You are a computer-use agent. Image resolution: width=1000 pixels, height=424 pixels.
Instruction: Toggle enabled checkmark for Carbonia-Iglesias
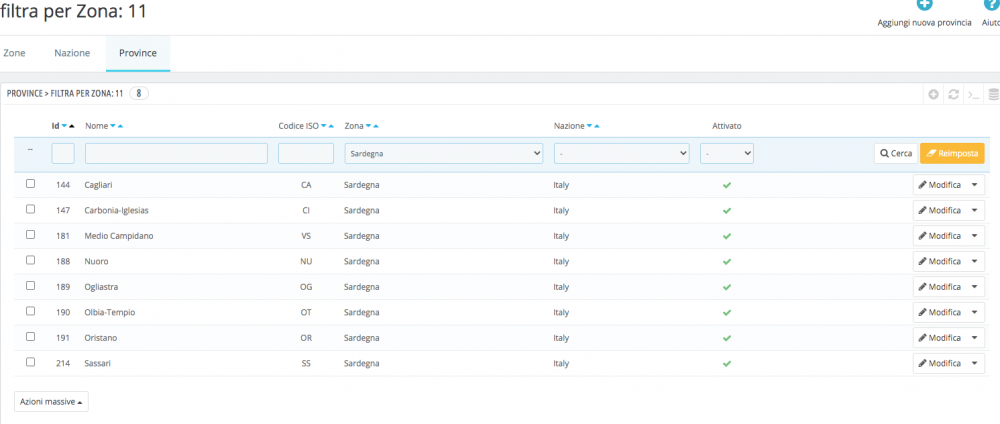click(x=726, y=210)
